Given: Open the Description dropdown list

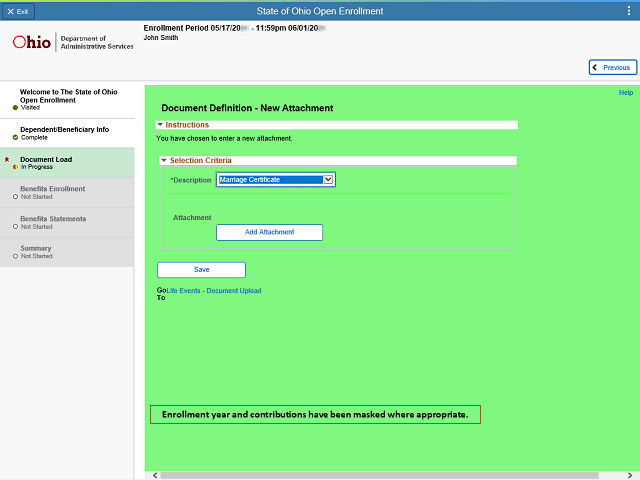Looking at the screenshot, I should (328, 180).
